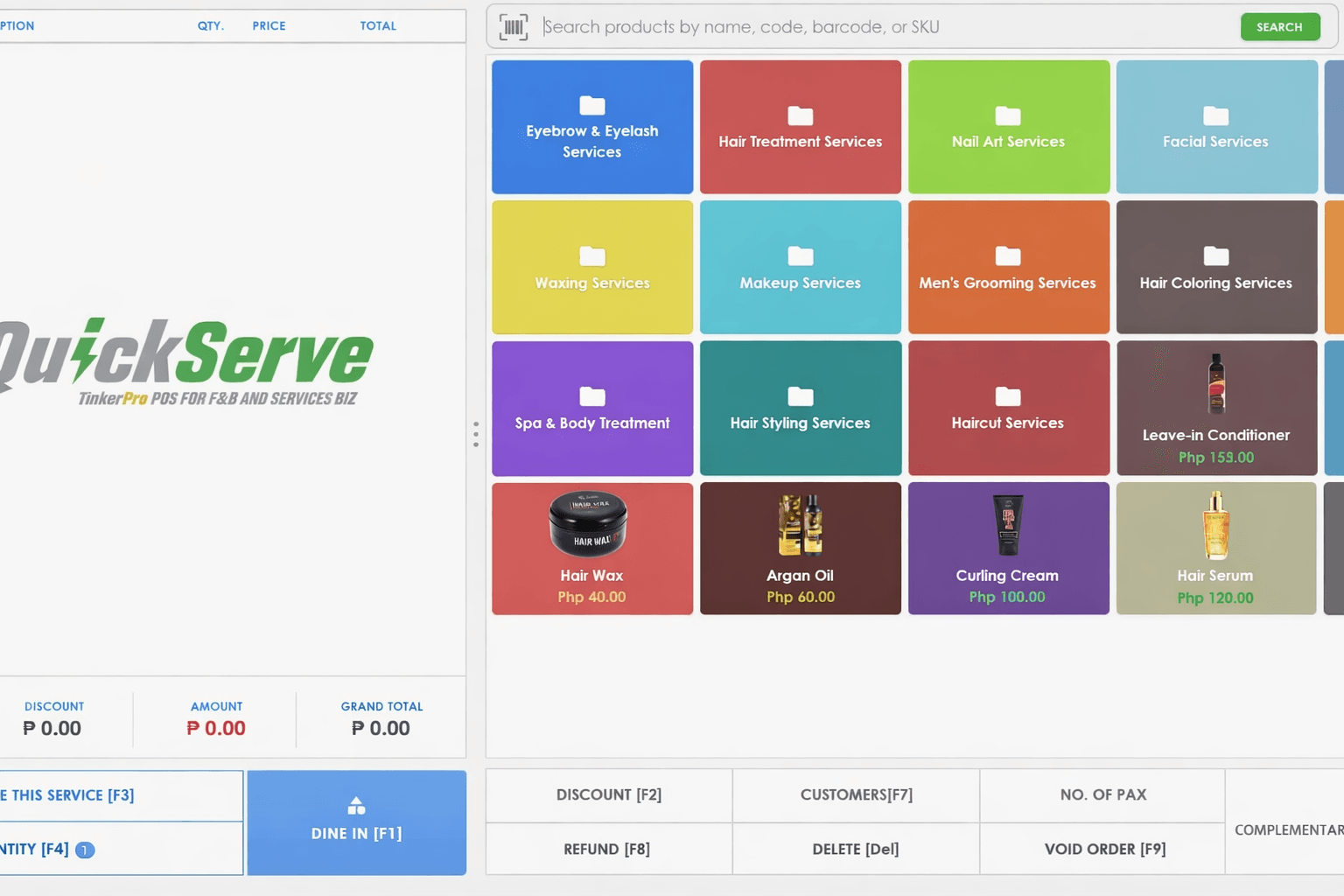Open the Waxing Services folder
The width and height of the screenshot is (1344, 896).
pos(591,267)
